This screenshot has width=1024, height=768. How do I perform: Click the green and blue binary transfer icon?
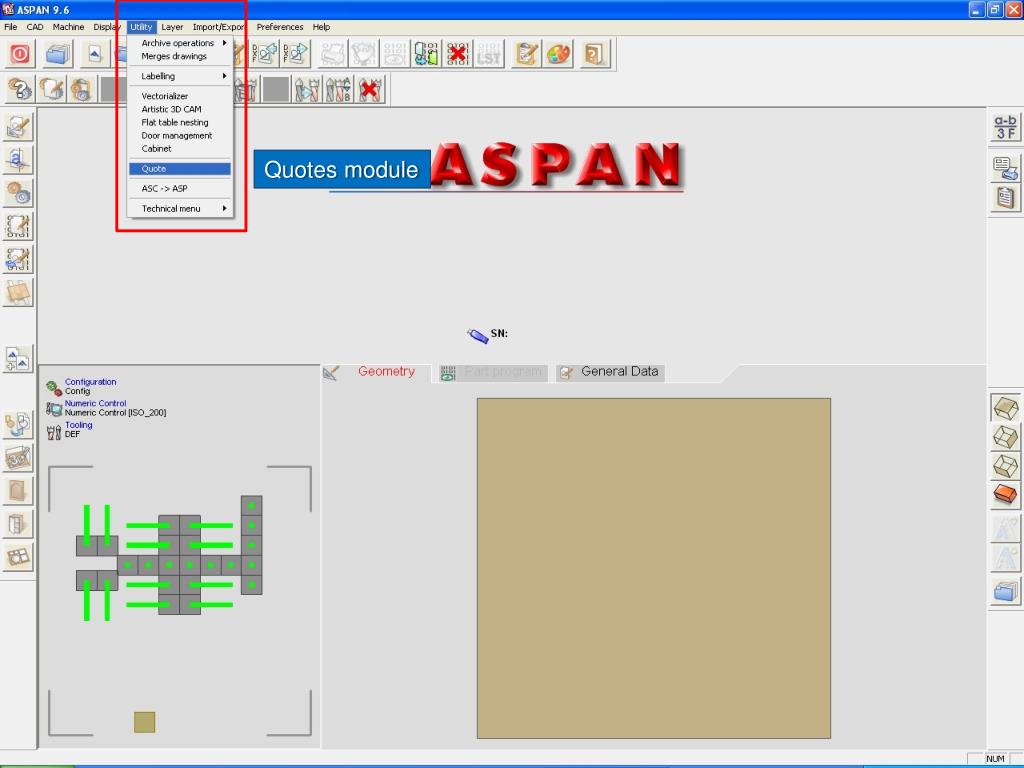coord(426,54)
